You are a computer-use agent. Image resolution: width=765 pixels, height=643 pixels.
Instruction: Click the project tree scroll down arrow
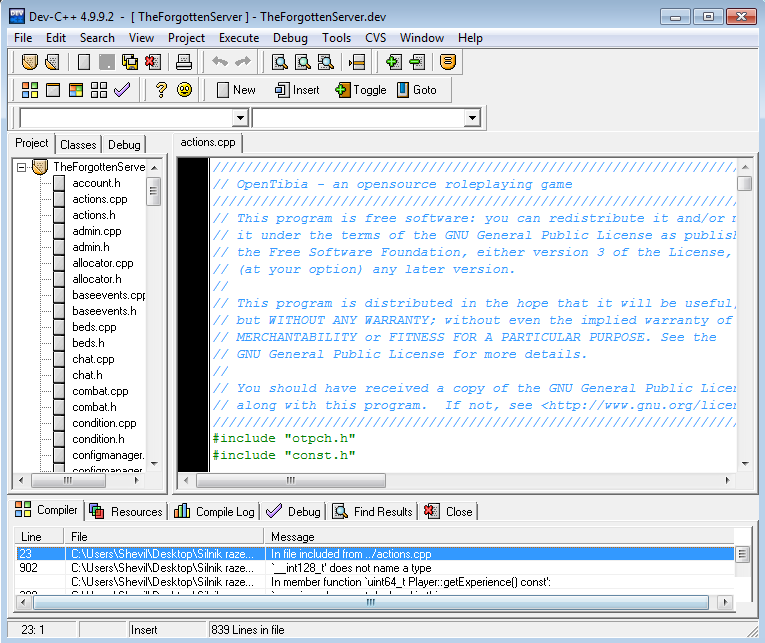coord(154,463)
